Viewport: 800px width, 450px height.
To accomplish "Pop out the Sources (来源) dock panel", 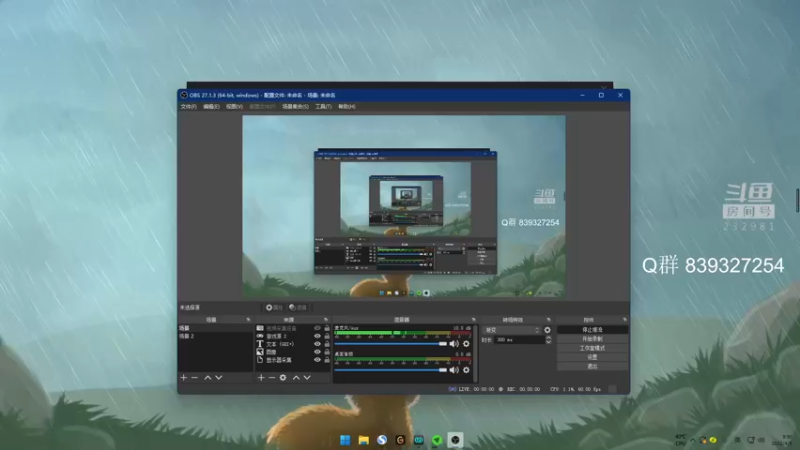I will coord(326,319).
